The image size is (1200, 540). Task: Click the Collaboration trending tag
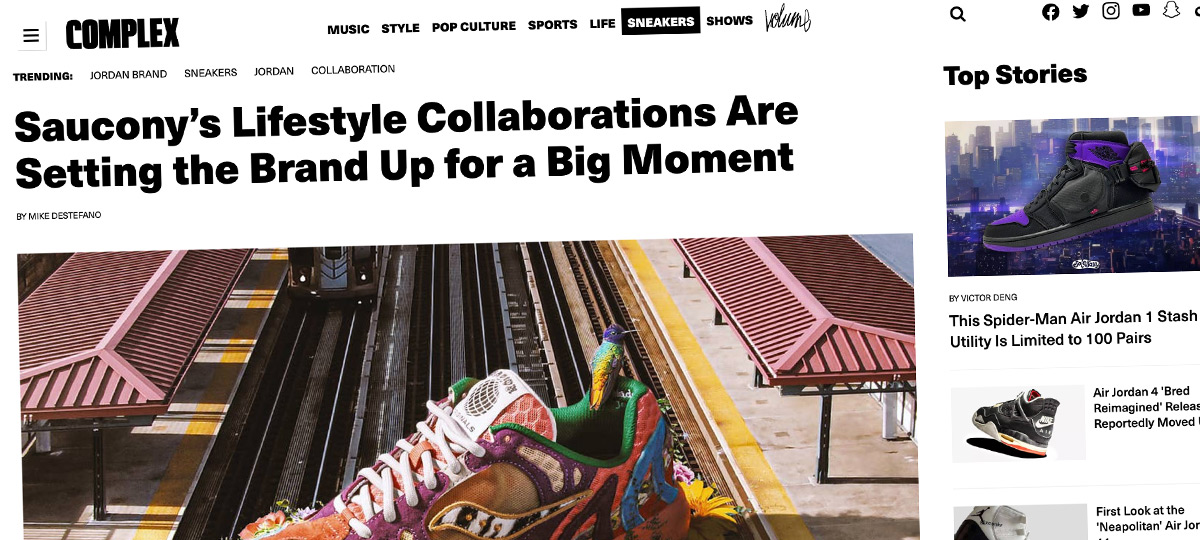(x=353, y=70)
